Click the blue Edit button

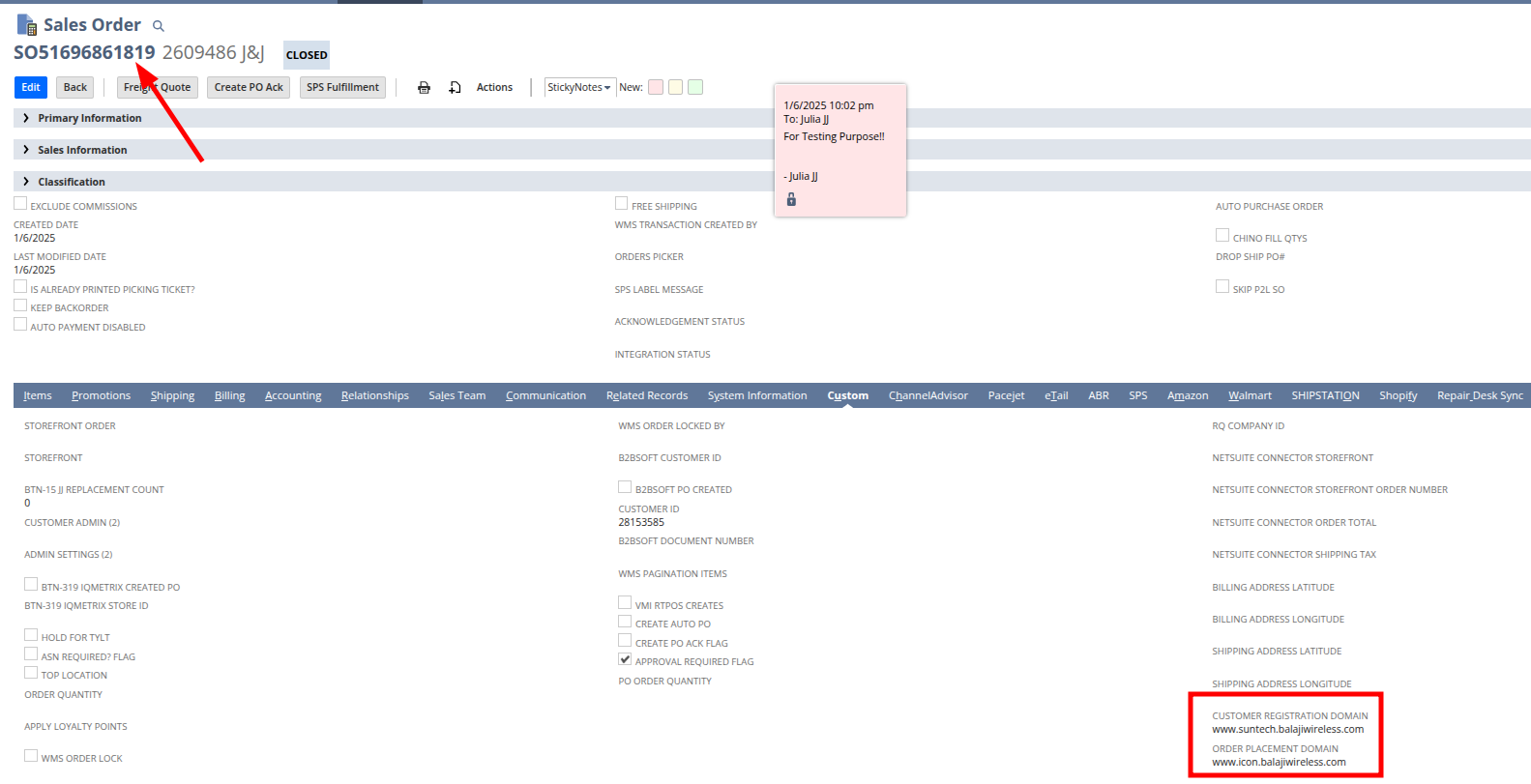(31, 87)
